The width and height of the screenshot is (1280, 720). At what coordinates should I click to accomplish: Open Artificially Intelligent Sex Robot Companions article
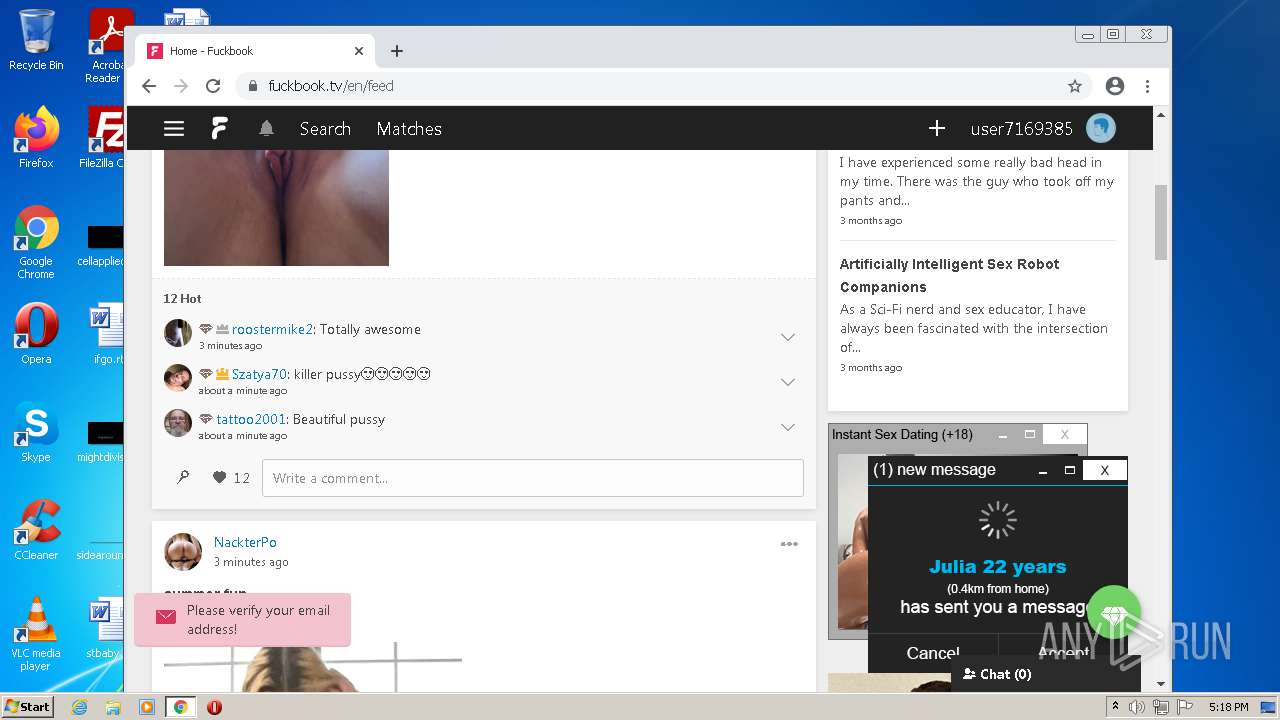click(x=949, y=275)
